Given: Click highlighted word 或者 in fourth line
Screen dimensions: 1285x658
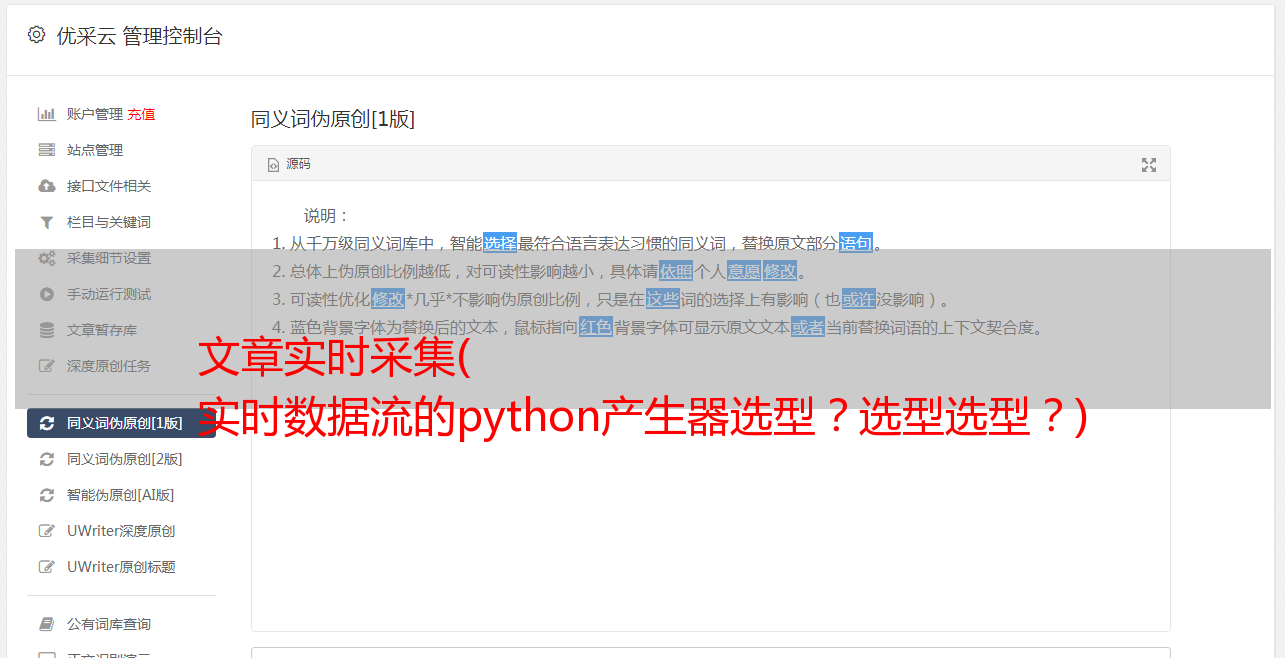Looking at the screenshot, I should 808,327.
